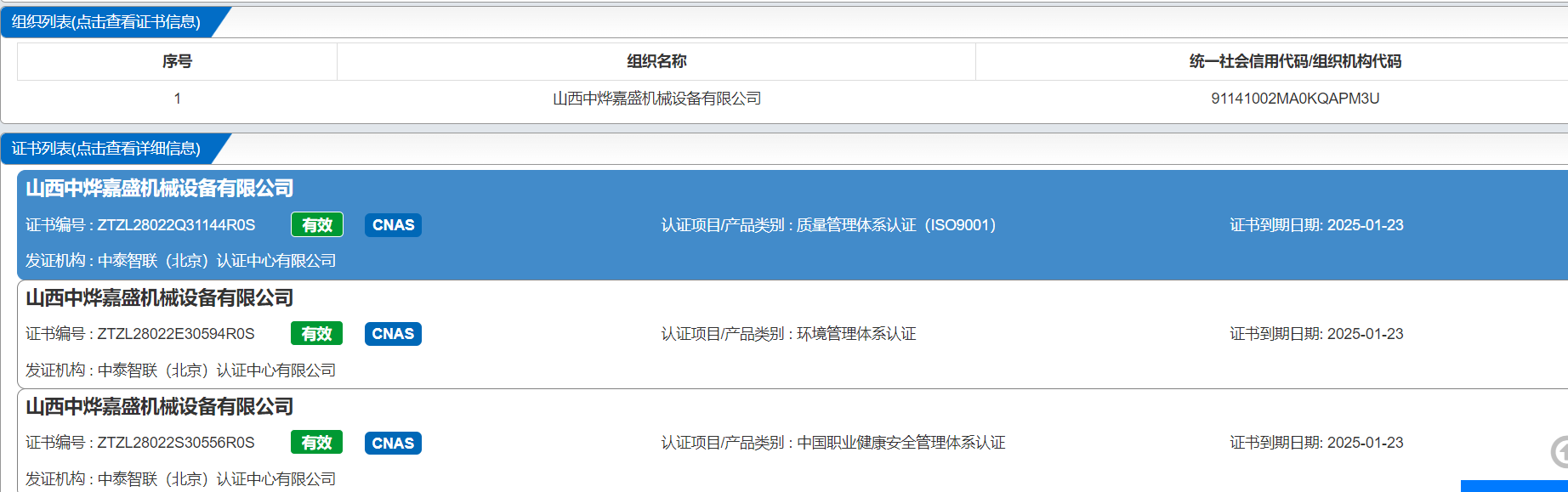
Task: Open the environmental certificate card company title
Action: point(160,298)
